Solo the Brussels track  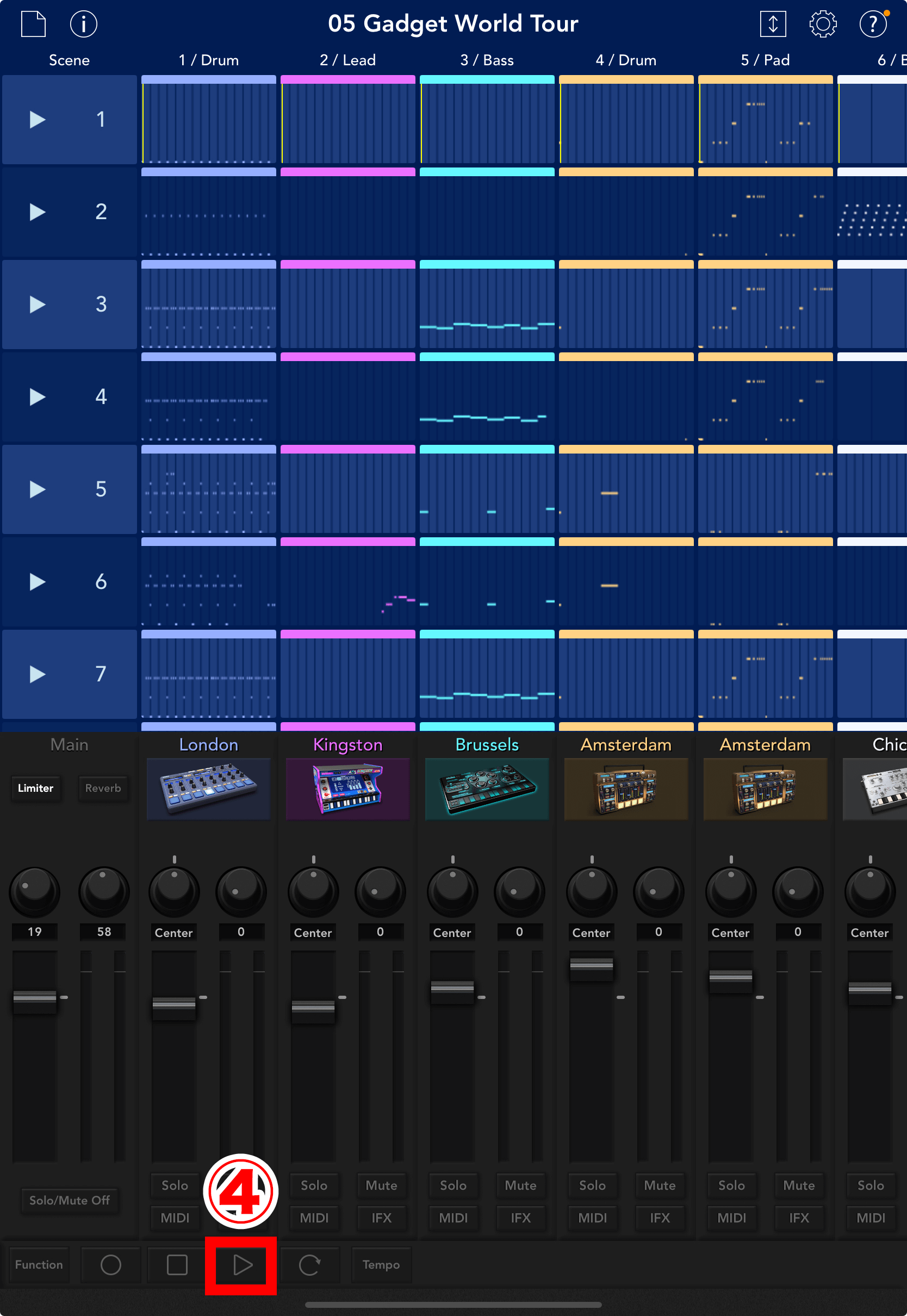453,1185
